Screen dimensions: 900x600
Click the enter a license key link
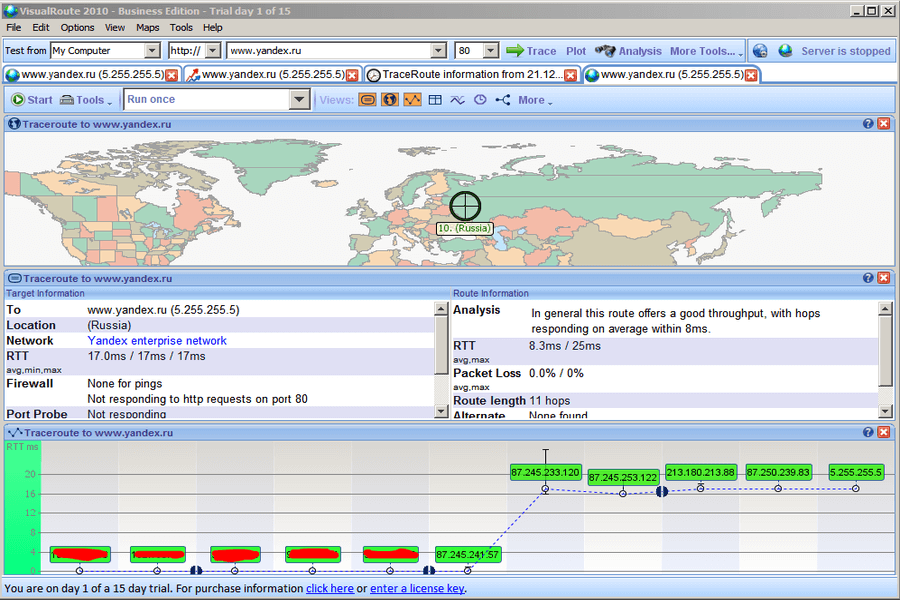coord(417,589)
